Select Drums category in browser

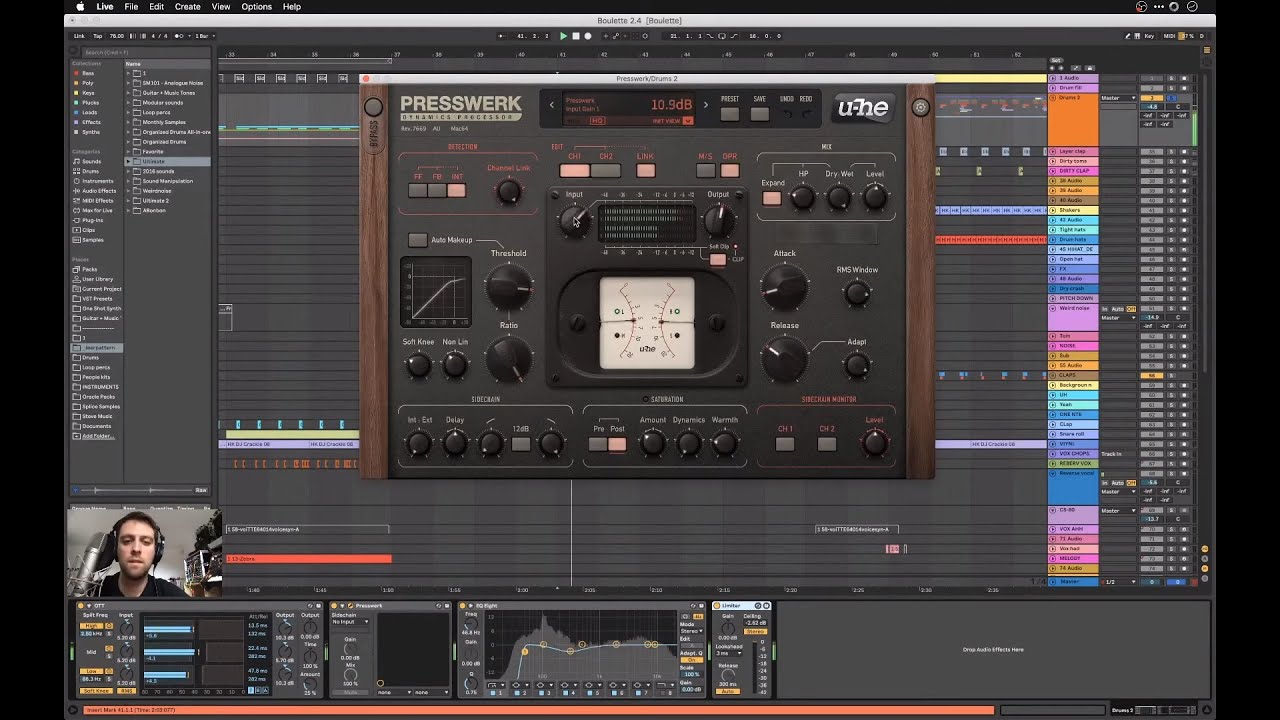coord(90,171)
